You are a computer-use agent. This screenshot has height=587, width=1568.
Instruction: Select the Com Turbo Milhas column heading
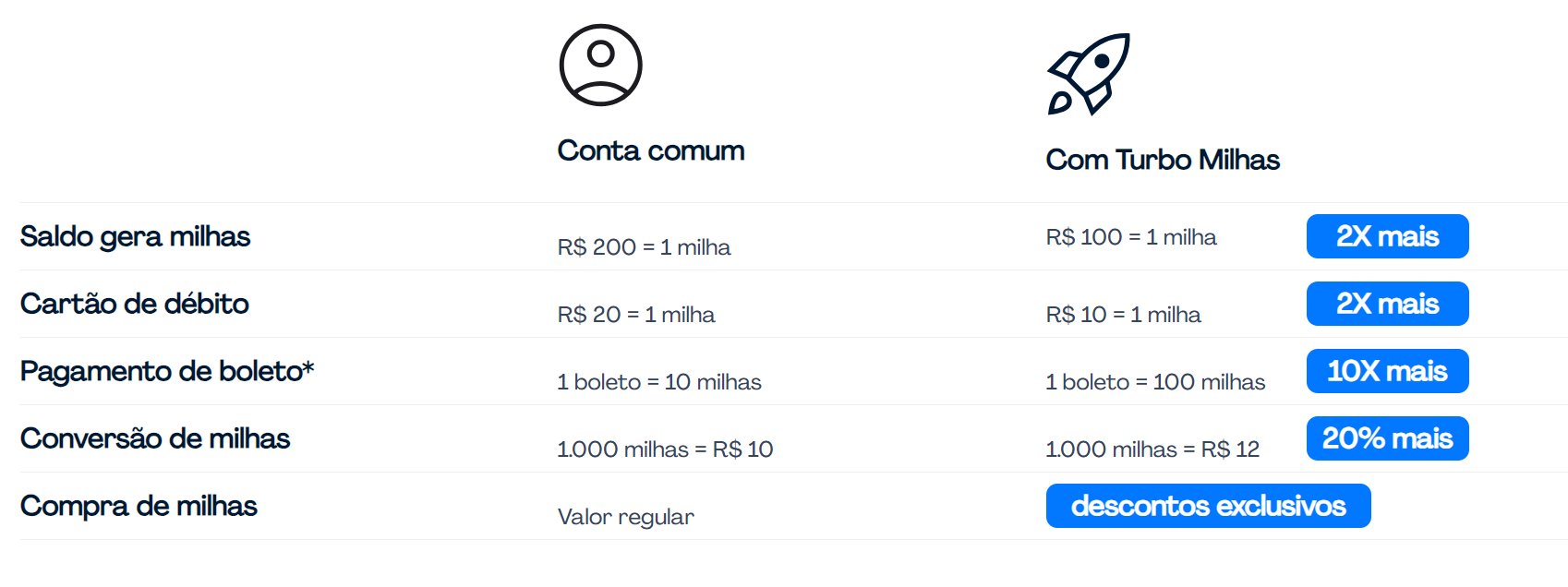(1163, 160)
